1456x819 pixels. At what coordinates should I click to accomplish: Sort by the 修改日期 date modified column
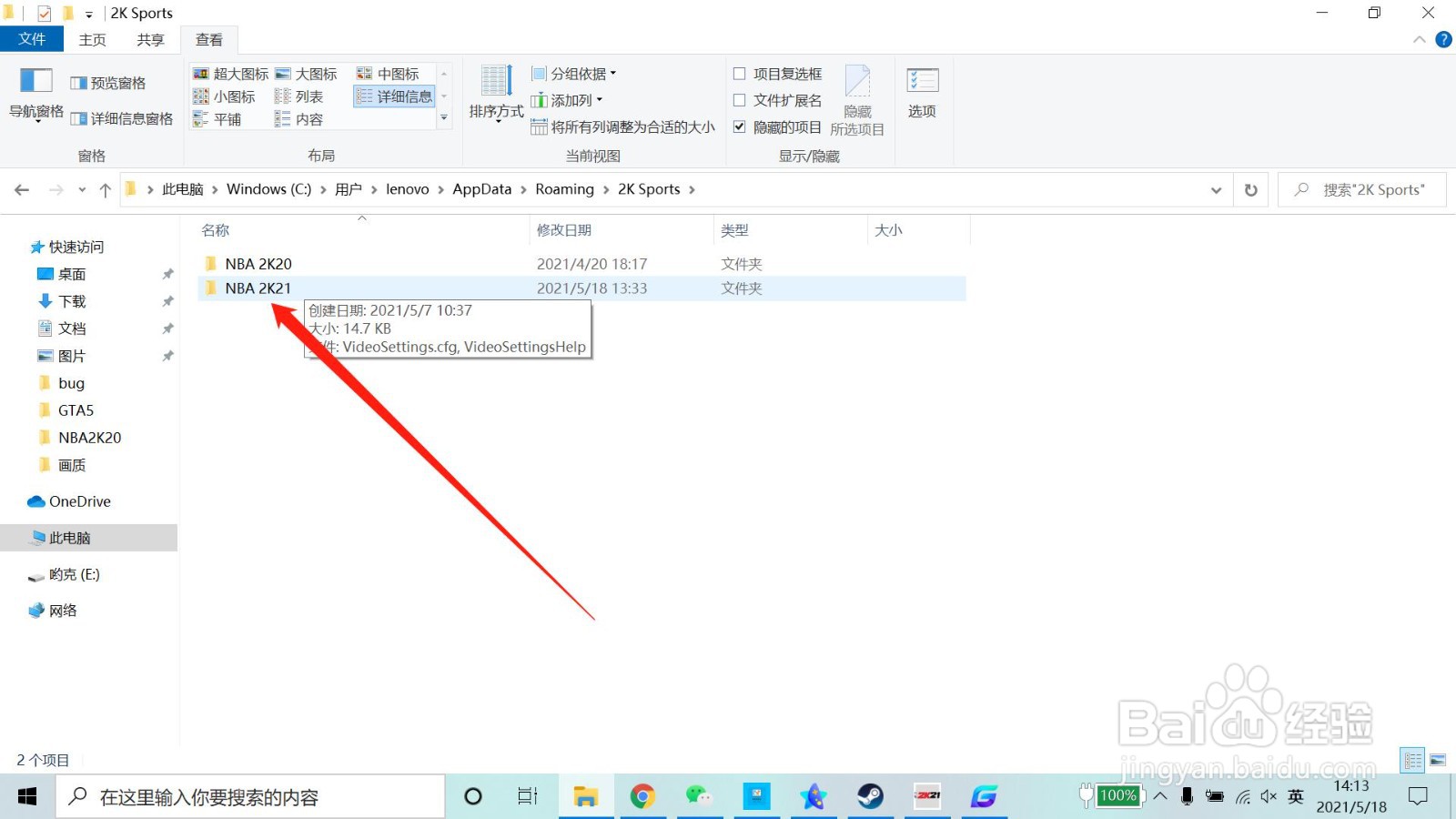pos(622,230)
